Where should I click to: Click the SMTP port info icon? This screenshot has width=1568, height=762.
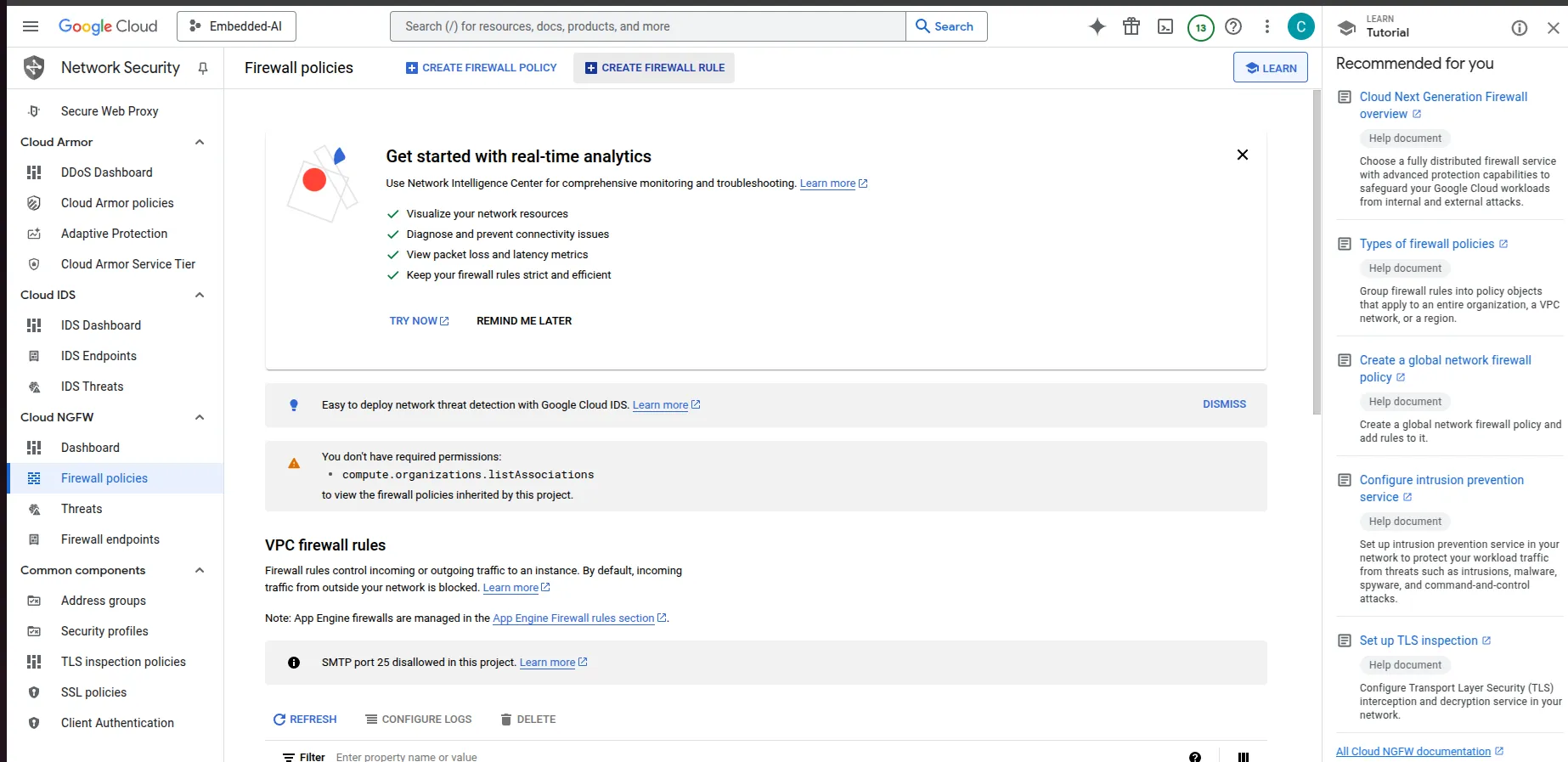[294, 663]
